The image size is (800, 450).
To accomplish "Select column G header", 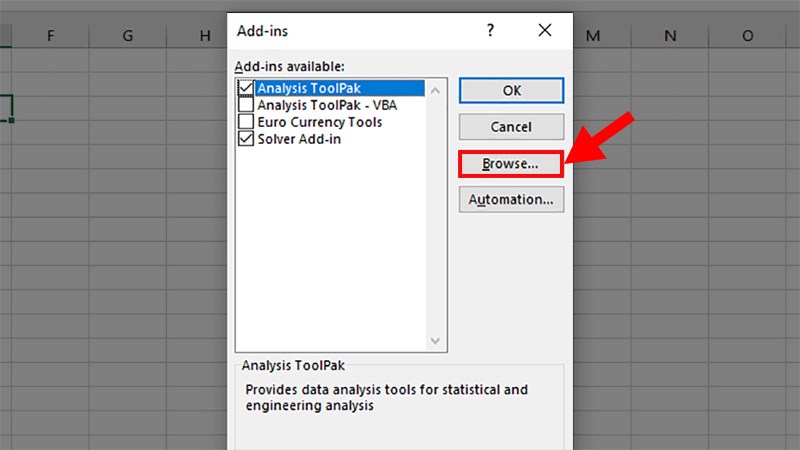I will coord(128,36).
